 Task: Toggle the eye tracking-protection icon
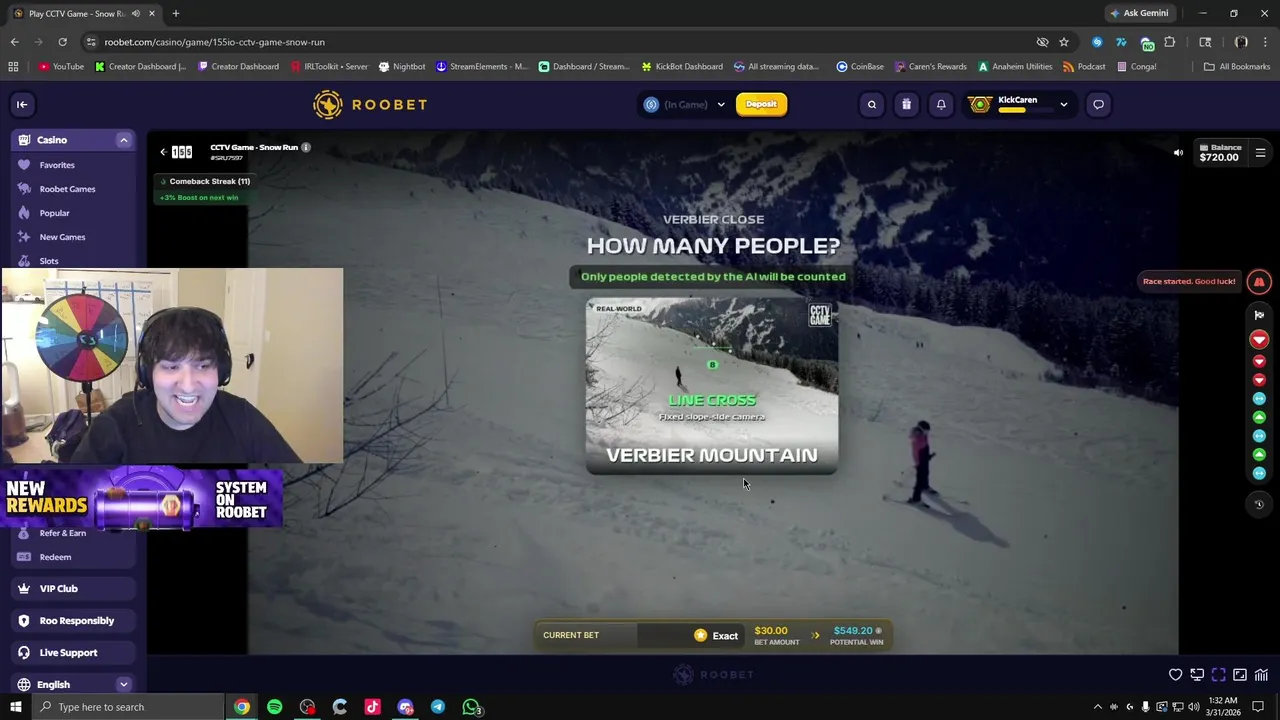click(x=1042, y=42)
